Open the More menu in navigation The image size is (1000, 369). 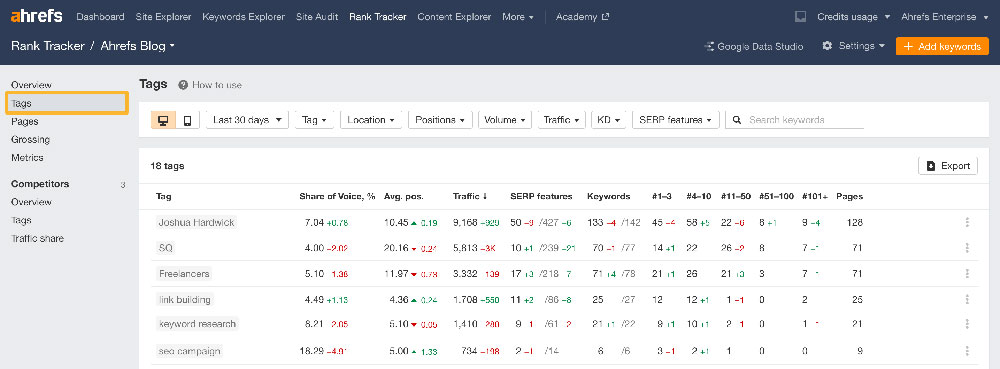point(517,17)
